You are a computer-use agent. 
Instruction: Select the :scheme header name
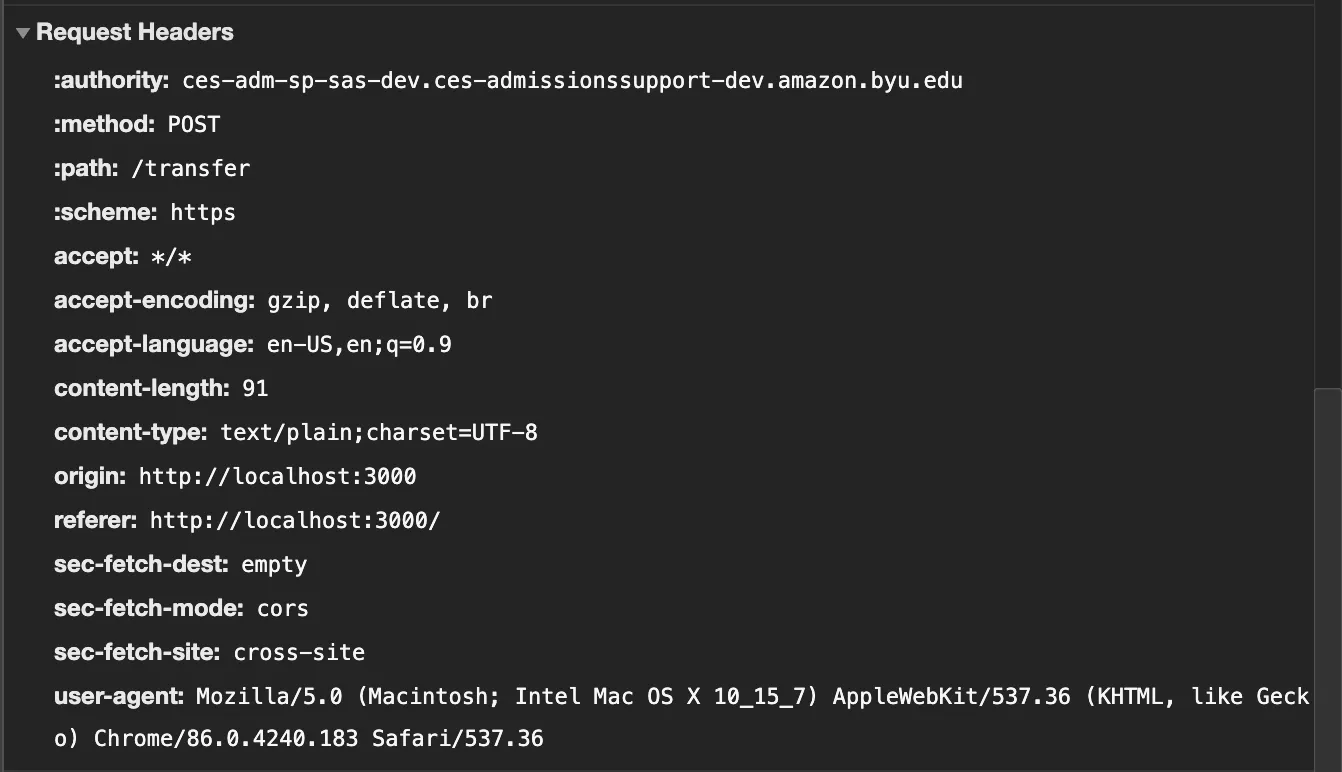106,212
